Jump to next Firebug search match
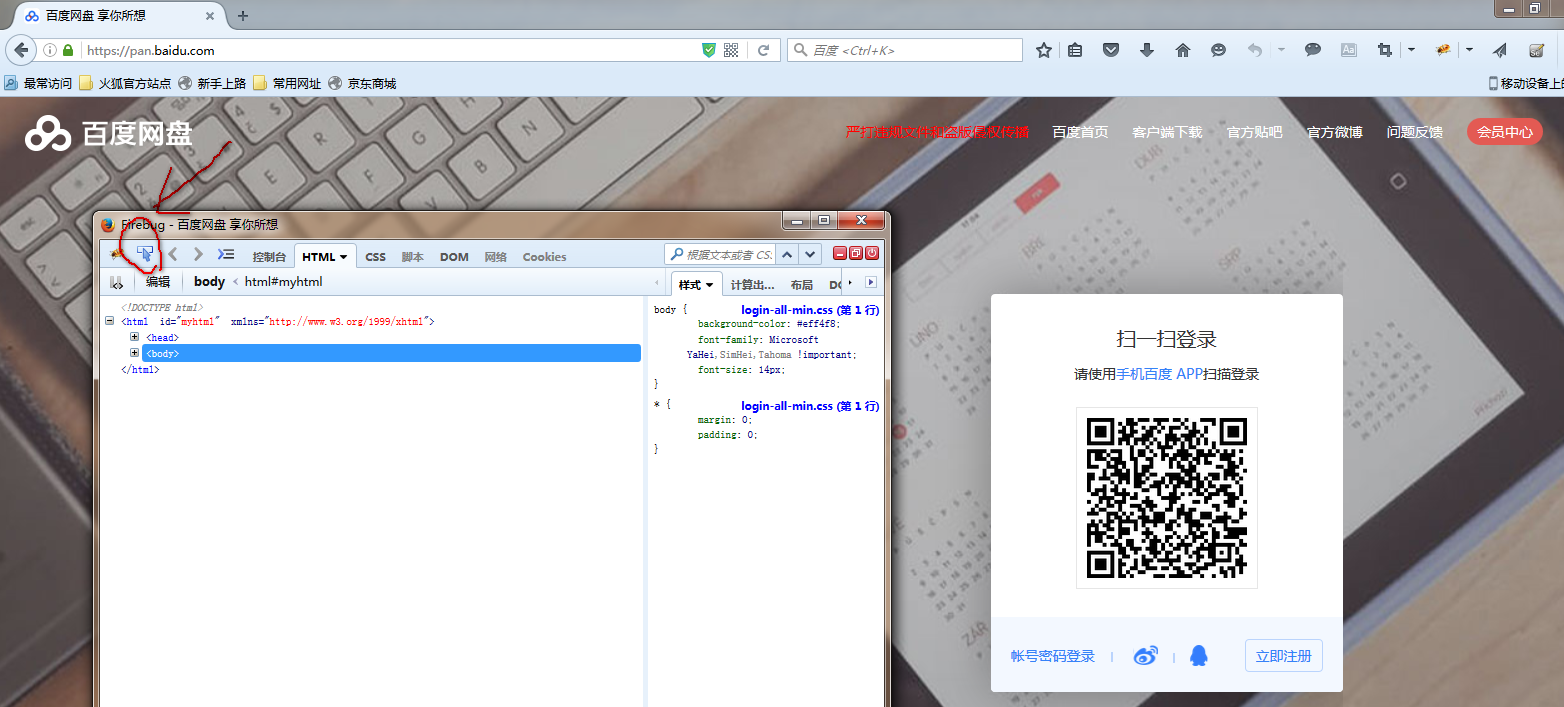The height and width of the screenshot is (707, 1564). point(811,255)
